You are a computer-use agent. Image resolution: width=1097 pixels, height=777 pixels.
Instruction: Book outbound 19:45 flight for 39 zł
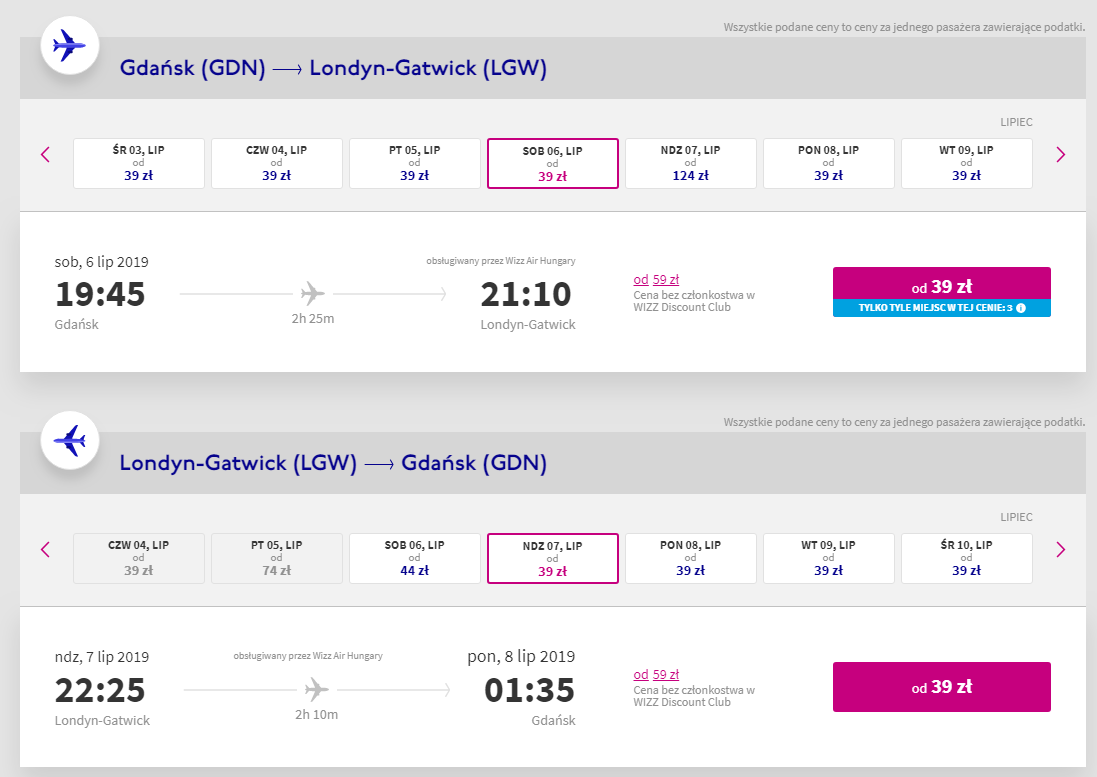coord(941,284)
